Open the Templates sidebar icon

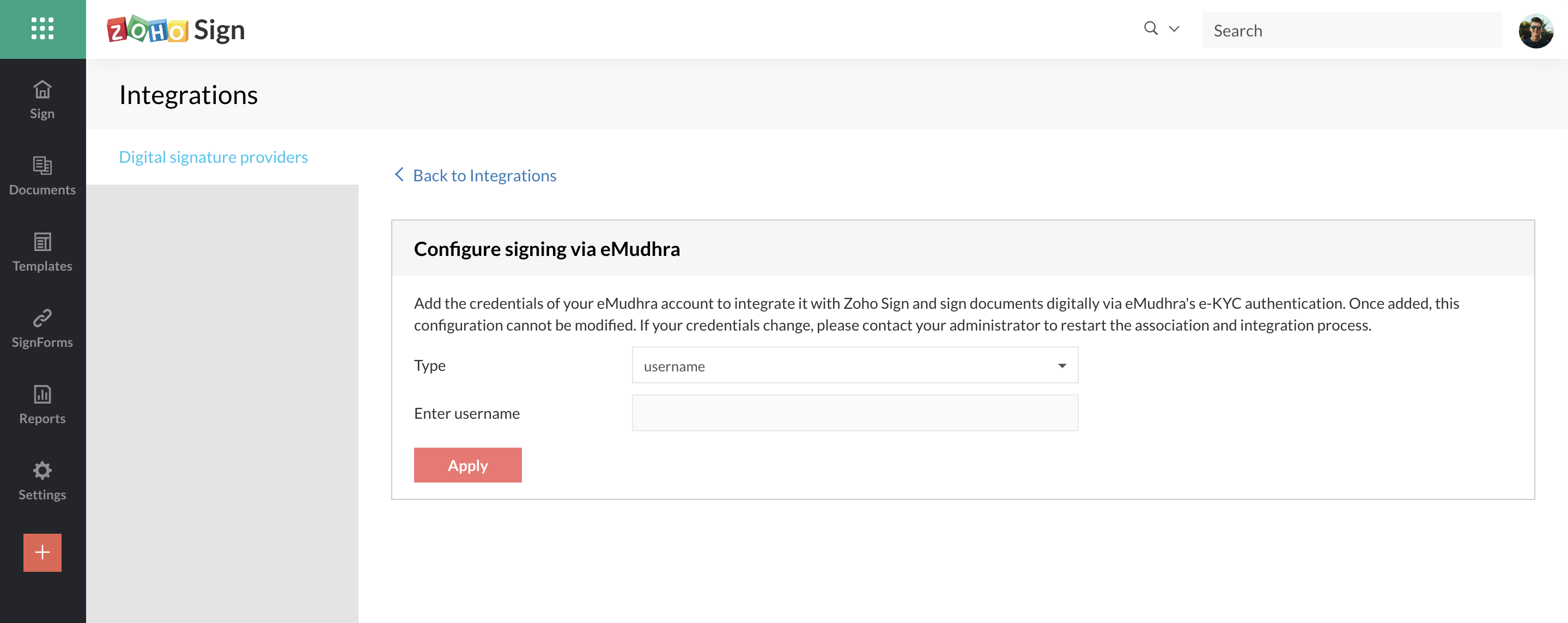42,242
